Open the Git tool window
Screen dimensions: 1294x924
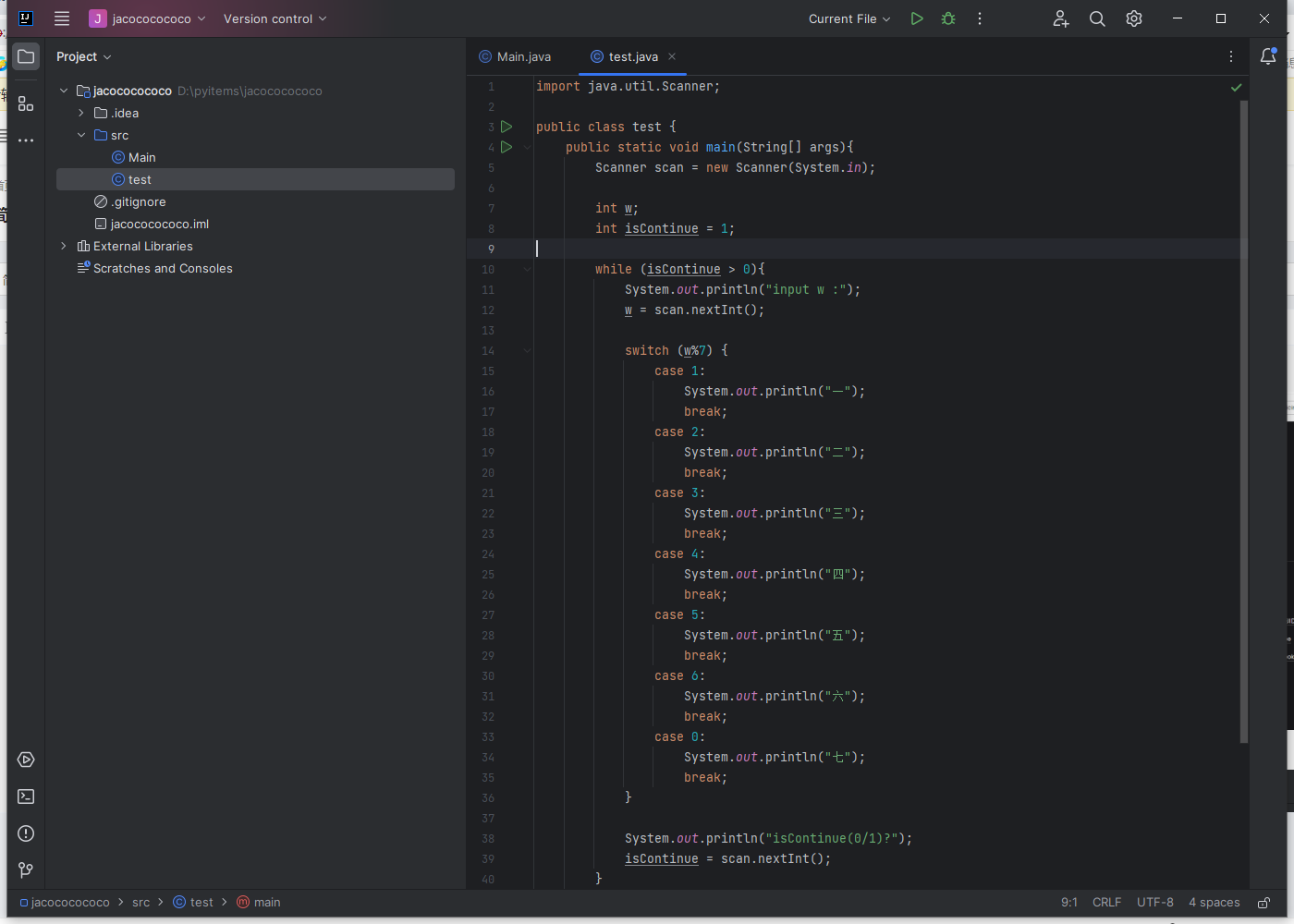point(26,870)
